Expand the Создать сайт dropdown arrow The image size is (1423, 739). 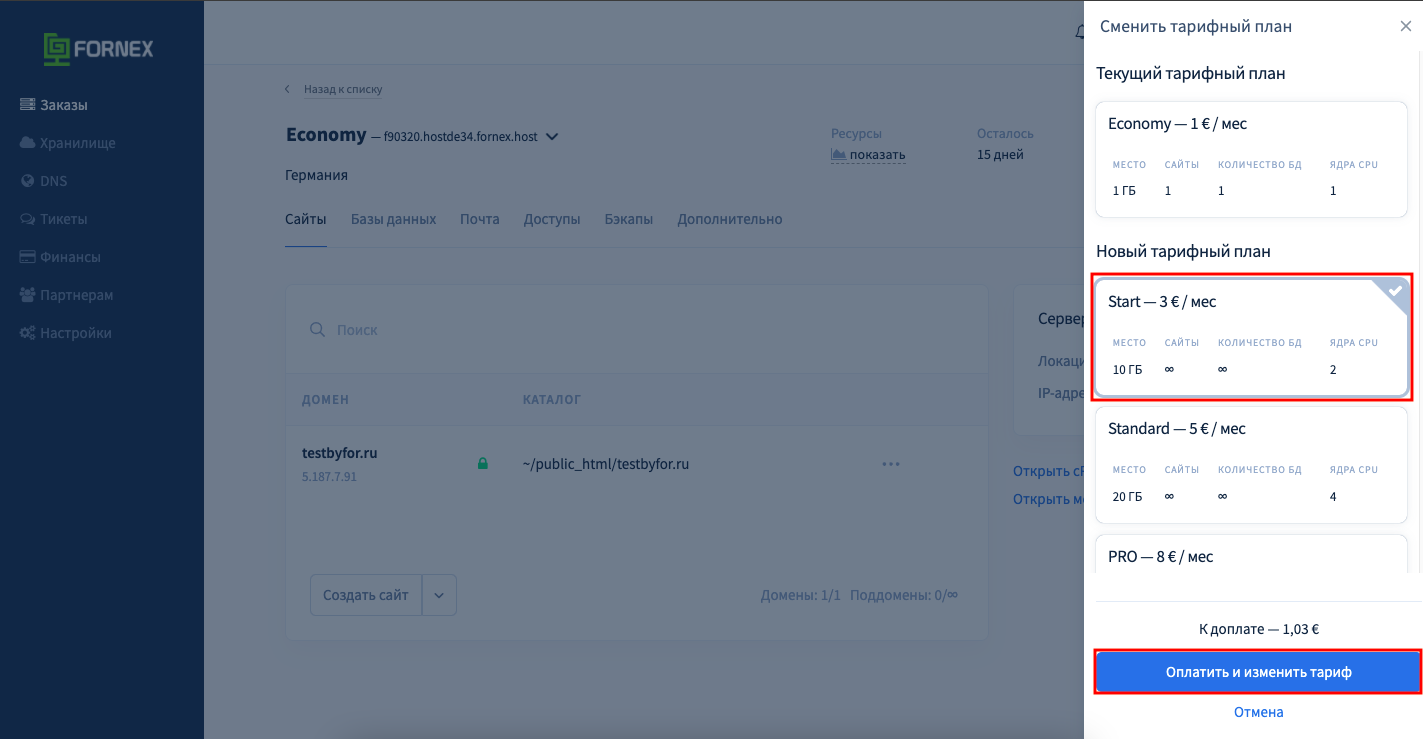(440, 595)
